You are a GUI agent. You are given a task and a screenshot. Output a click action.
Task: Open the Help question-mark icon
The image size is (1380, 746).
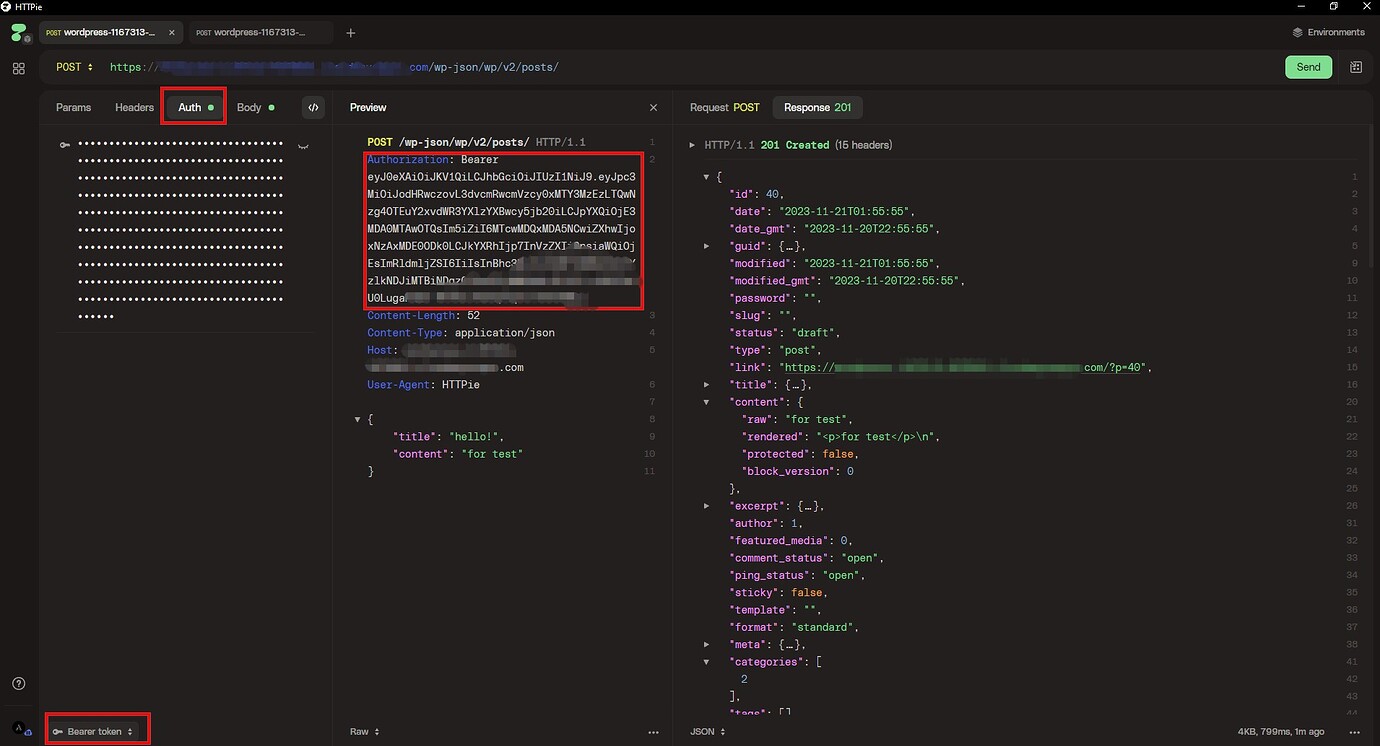[x=18, y=682]
